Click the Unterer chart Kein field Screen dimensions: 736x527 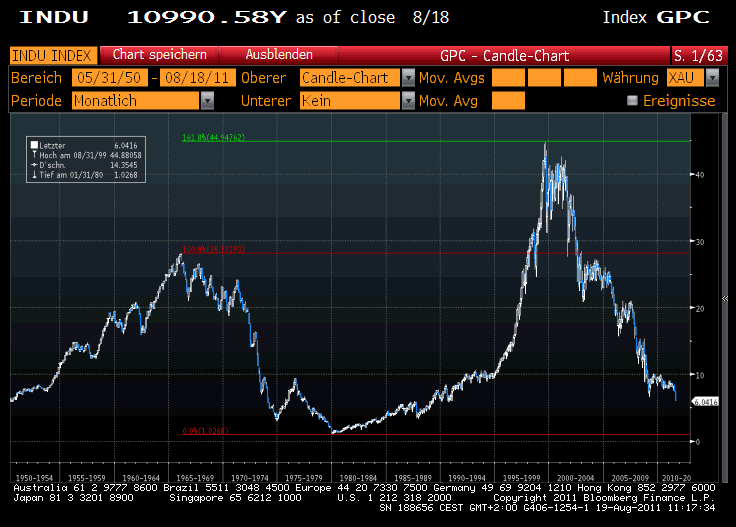tap(350, 100)
